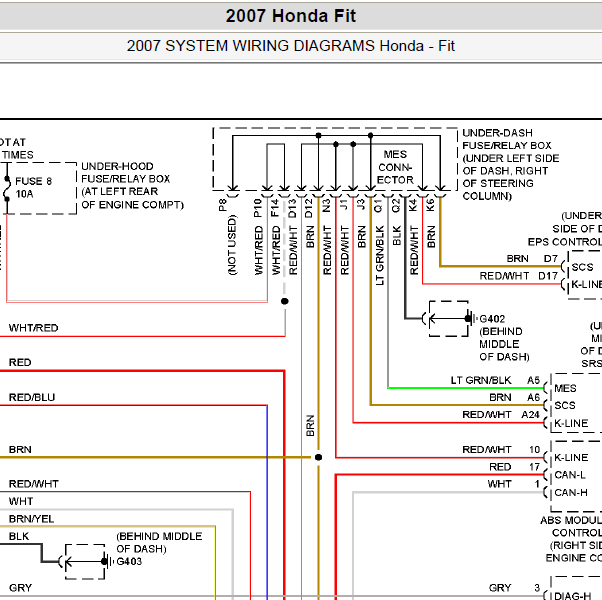Click terminal label "D7" on the BRN wire
Viewport: 602px width, 600px height.
(551, 259)
